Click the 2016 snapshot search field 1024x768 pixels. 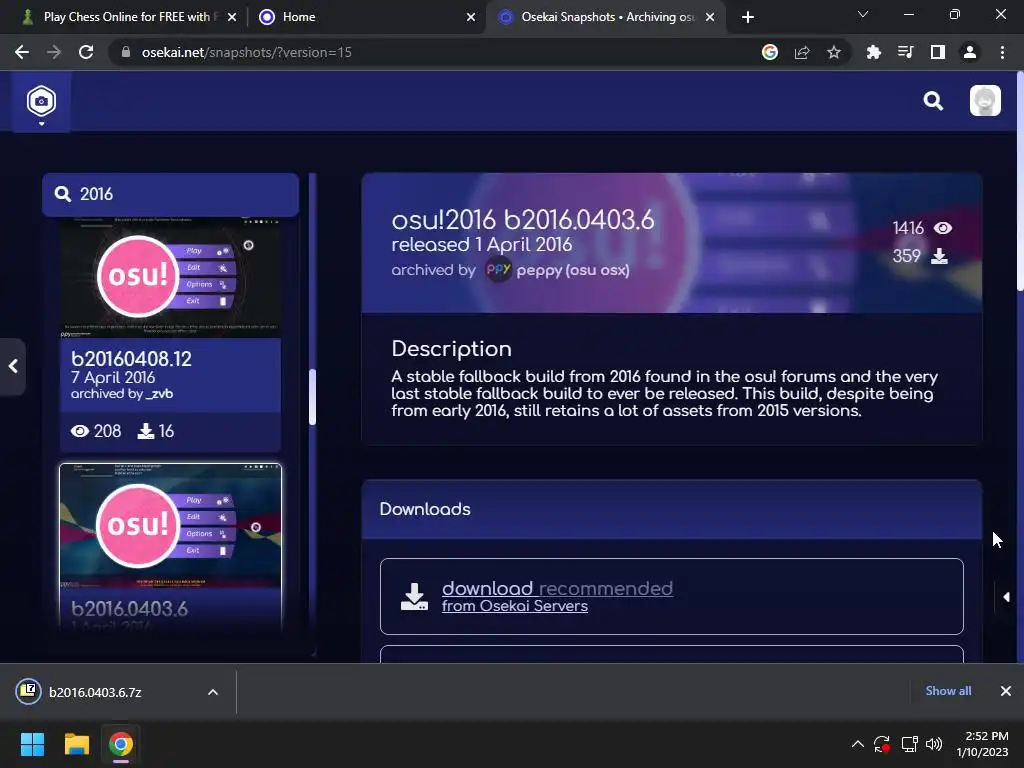(170, 194)
